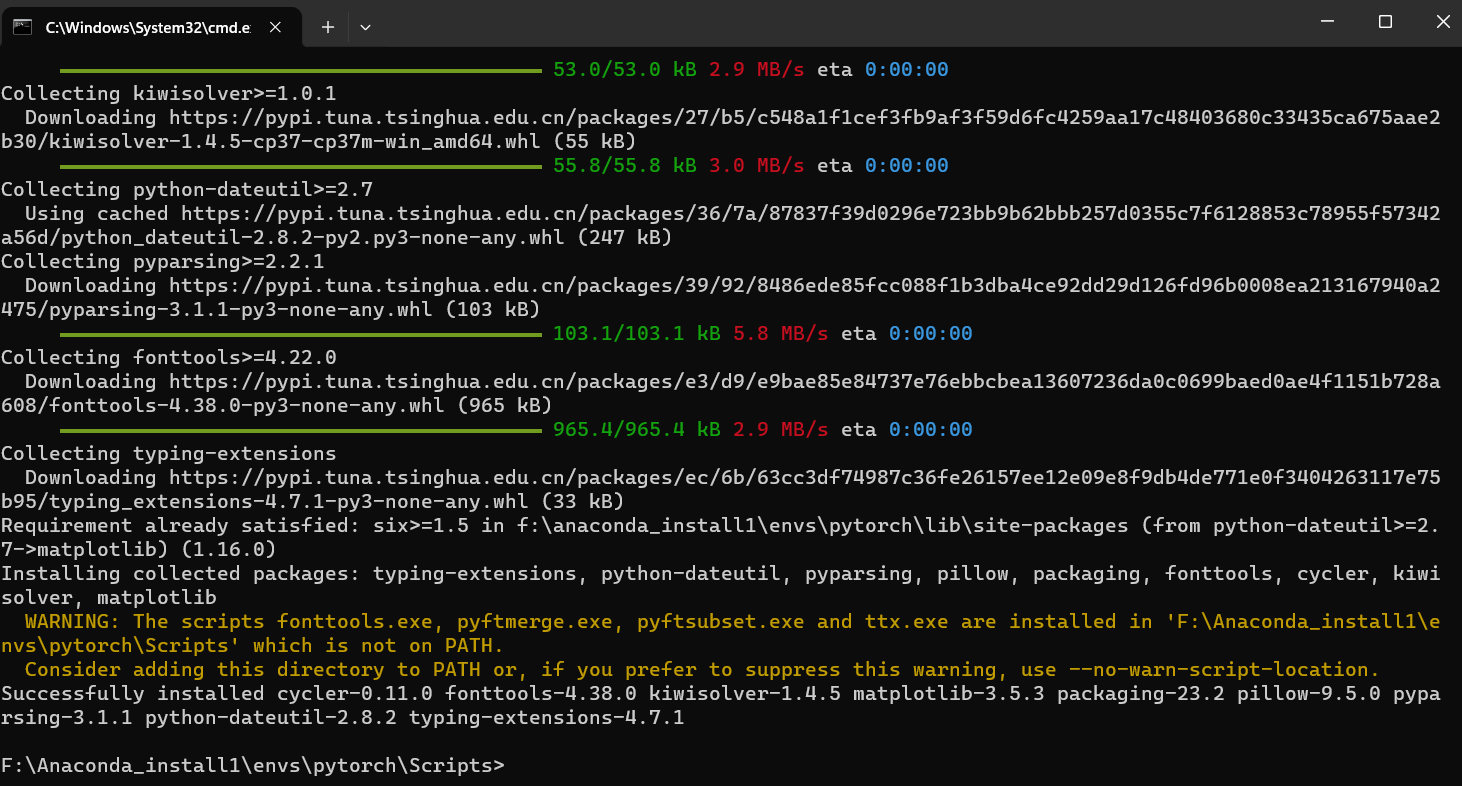Expand the new tab profile dropdown
This screenshot has height=786, width=1462.
coord(365,27)
